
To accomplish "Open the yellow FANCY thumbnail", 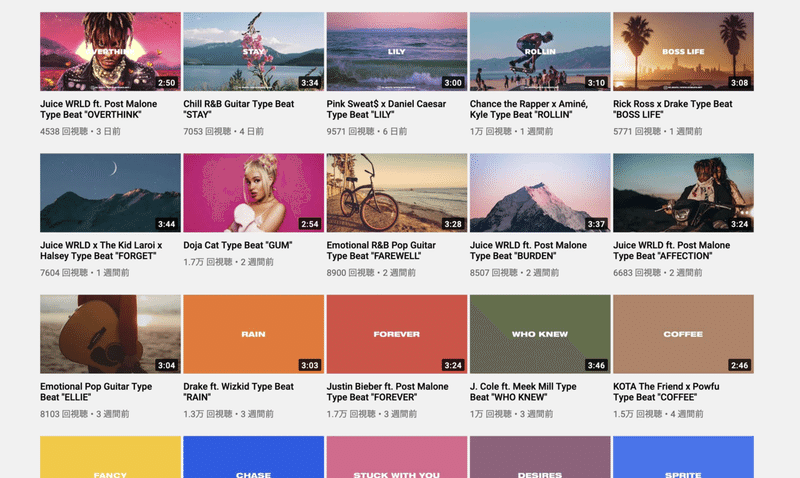I will pyautogui.click(x=110, y=457).
